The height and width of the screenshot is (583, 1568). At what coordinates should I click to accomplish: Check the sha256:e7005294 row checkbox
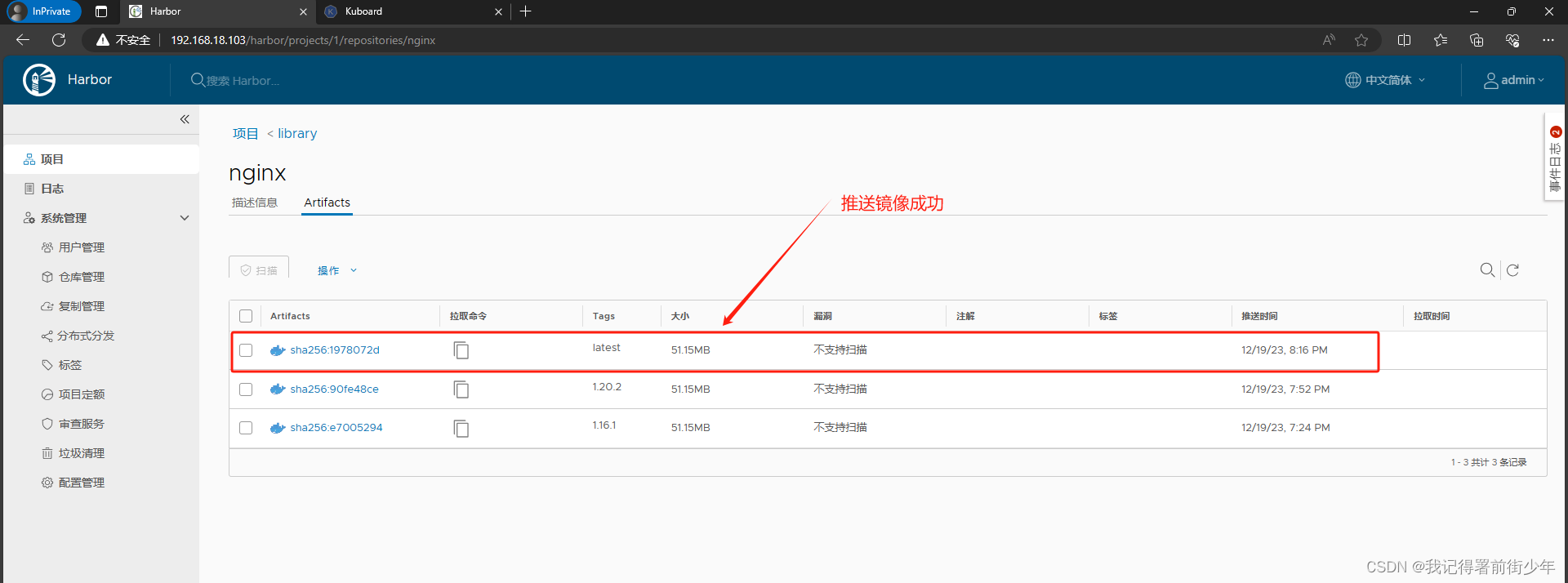pyautogui.click(x=246, y=428)
